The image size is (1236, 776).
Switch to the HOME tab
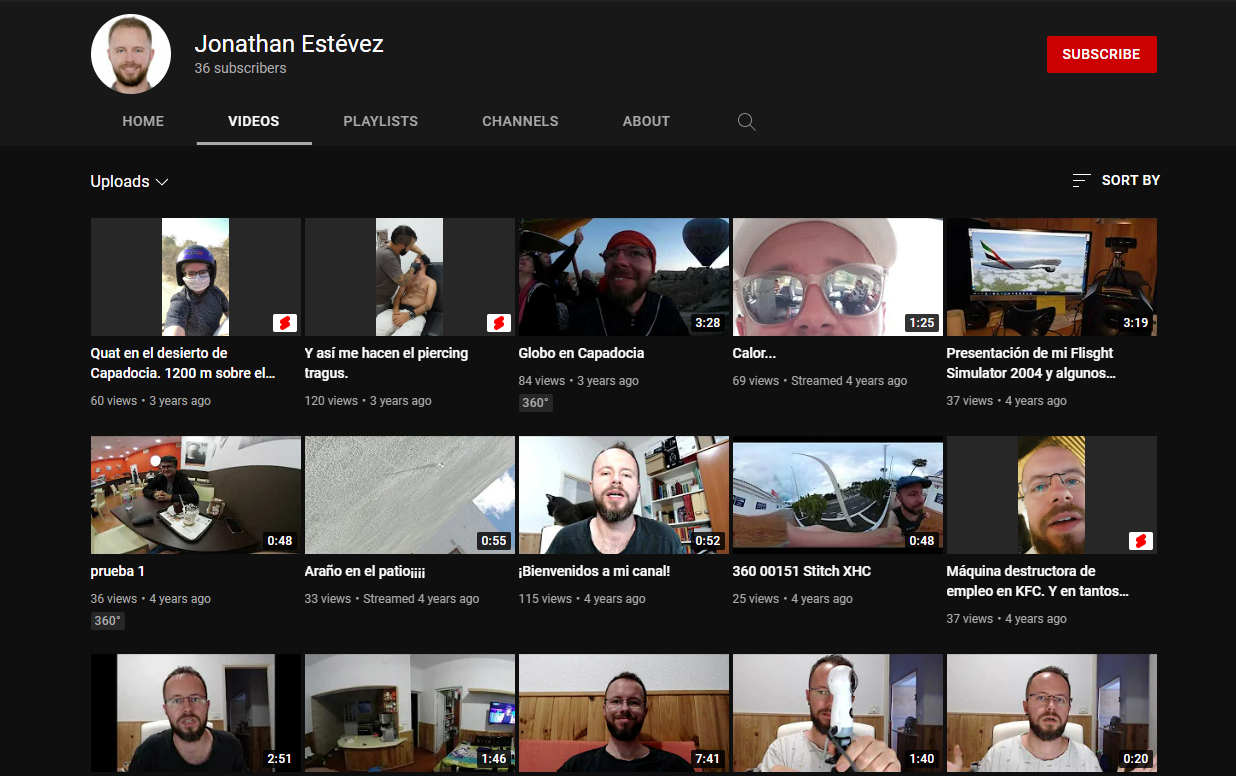coord(143,121)
